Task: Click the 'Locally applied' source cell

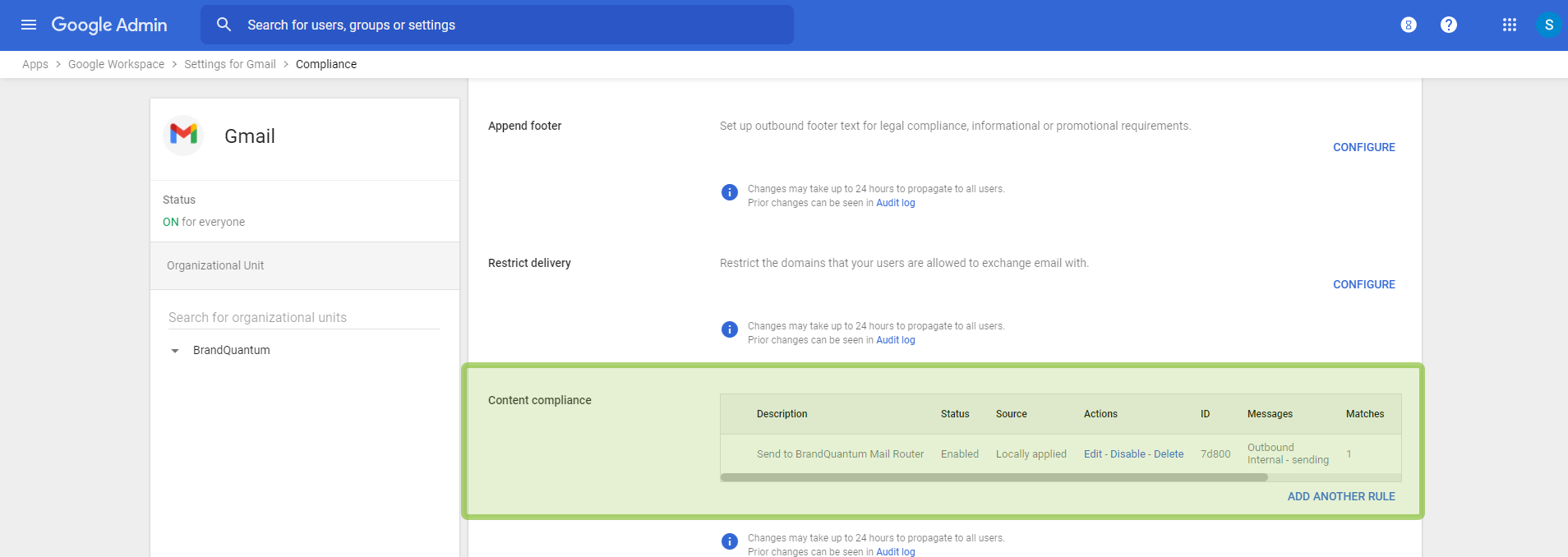Action: (x=1031, y=453)
